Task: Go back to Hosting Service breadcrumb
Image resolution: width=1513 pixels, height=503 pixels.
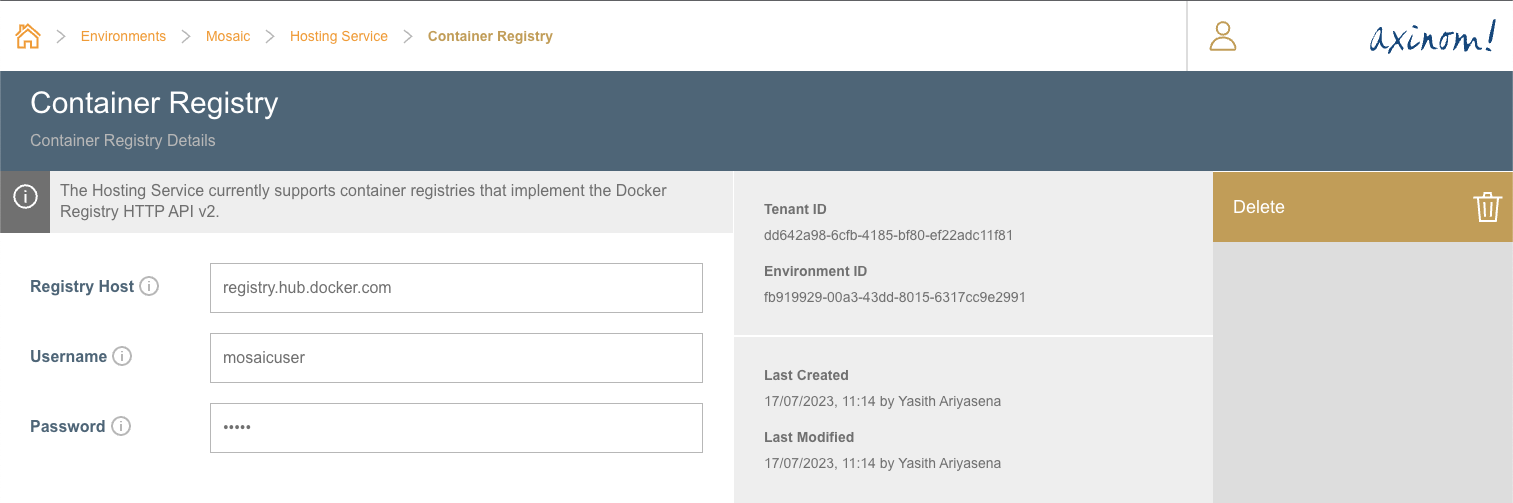Action: (339, 36)
